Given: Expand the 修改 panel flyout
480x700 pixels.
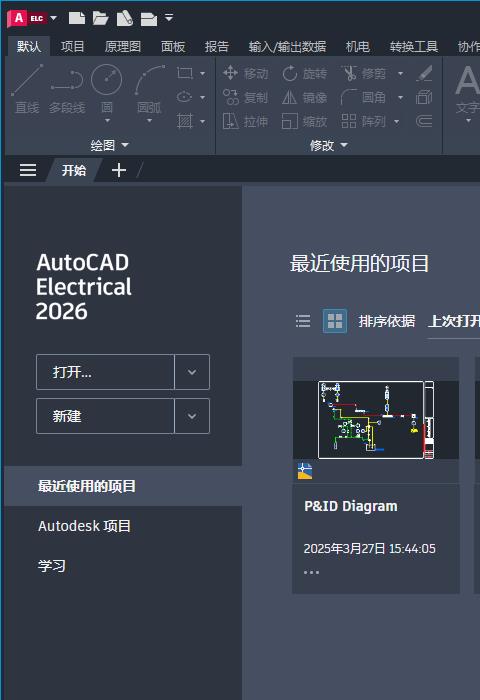Looking at the screenshot, I should click(x=329, y=145).
